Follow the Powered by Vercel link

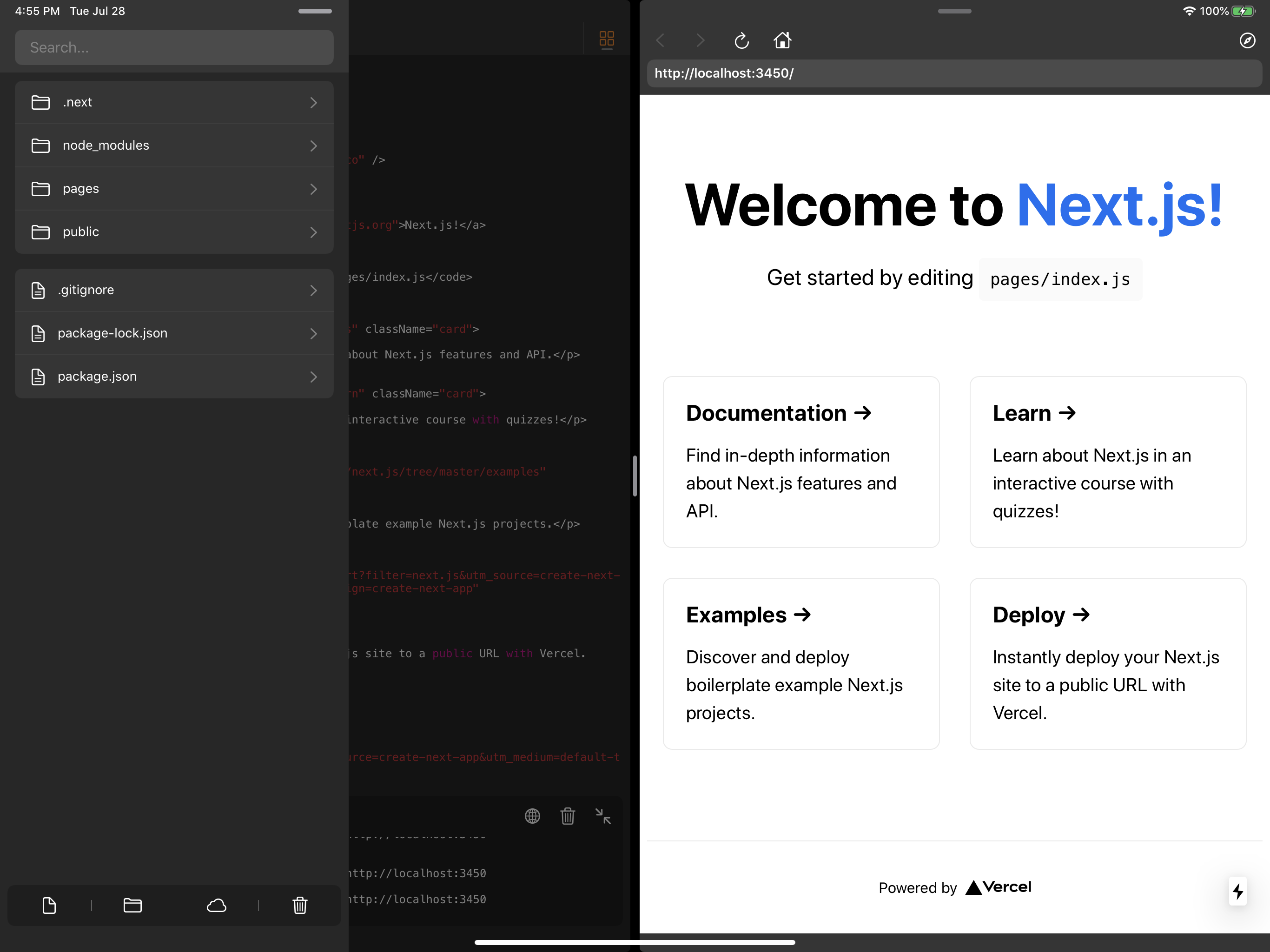pyautogui.click(x=954, y=888)
